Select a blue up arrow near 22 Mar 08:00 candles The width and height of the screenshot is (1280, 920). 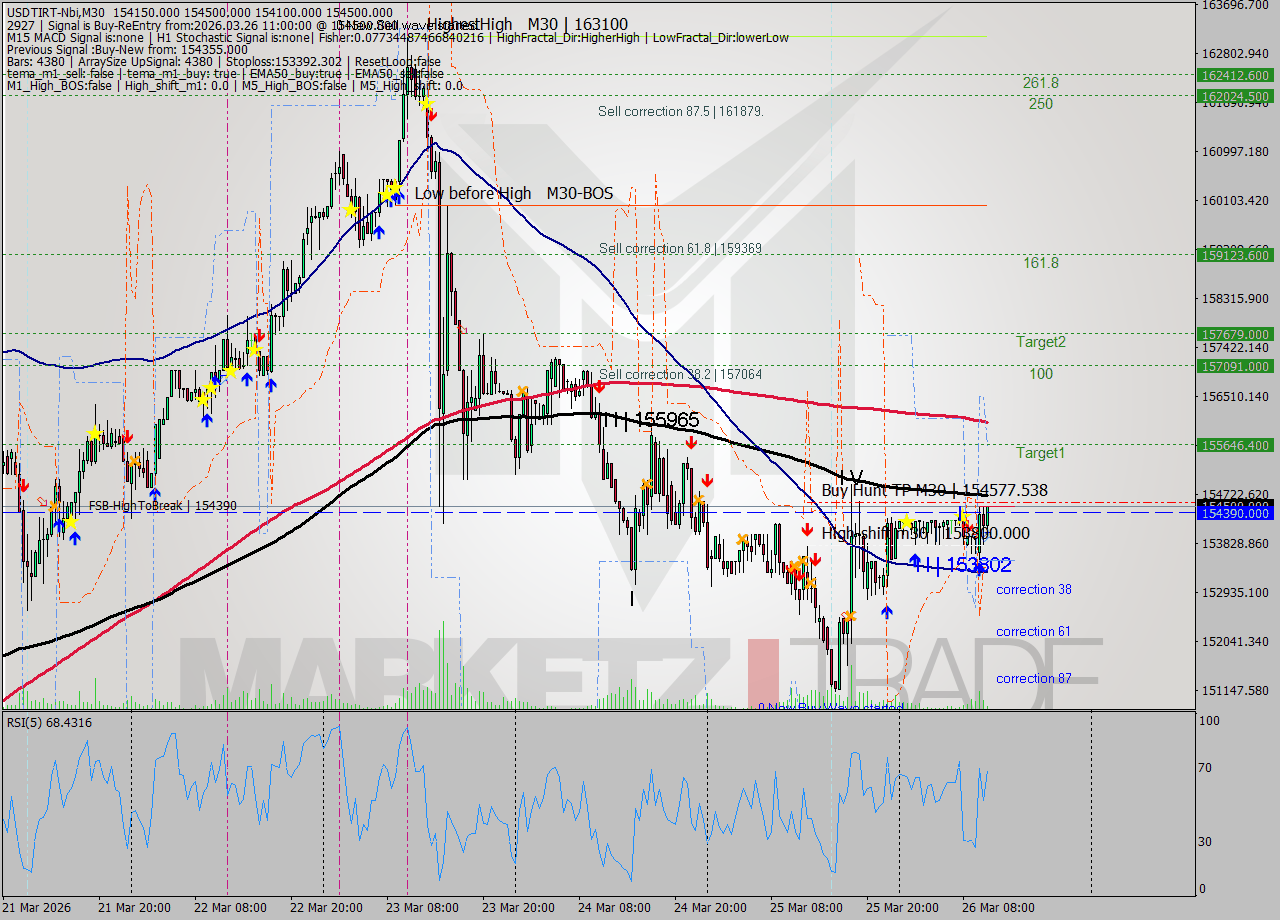[247, 381]
